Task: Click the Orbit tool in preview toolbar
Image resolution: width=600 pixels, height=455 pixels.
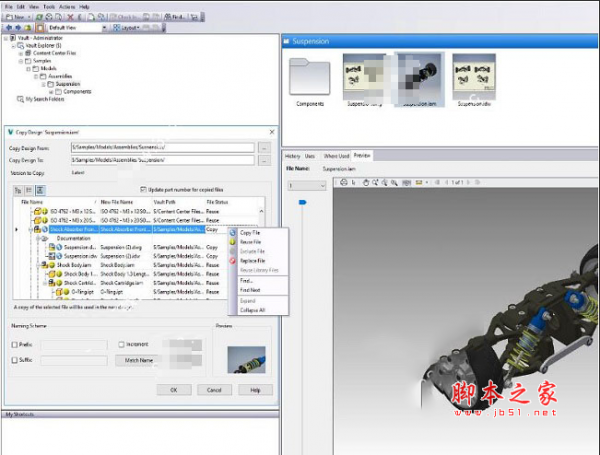Action: tap(344, 183)
